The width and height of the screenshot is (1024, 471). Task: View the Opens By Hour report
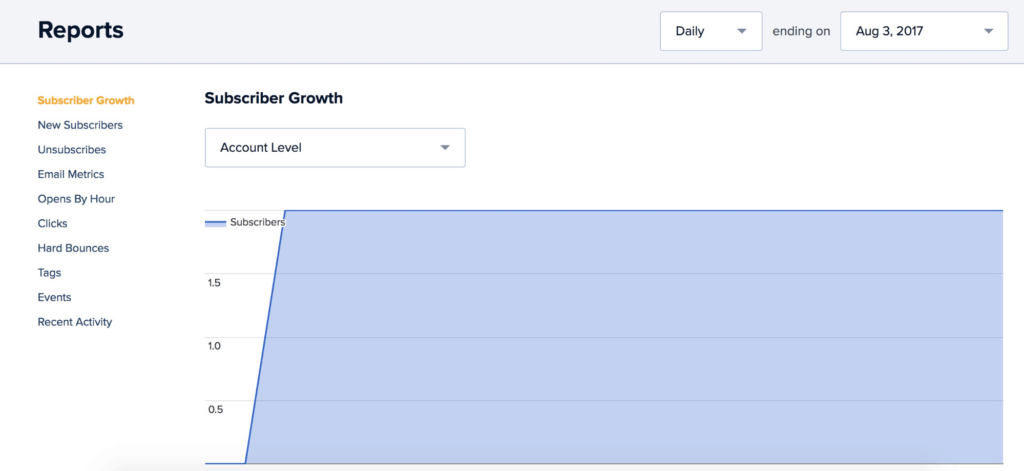[x=76, y=199]
